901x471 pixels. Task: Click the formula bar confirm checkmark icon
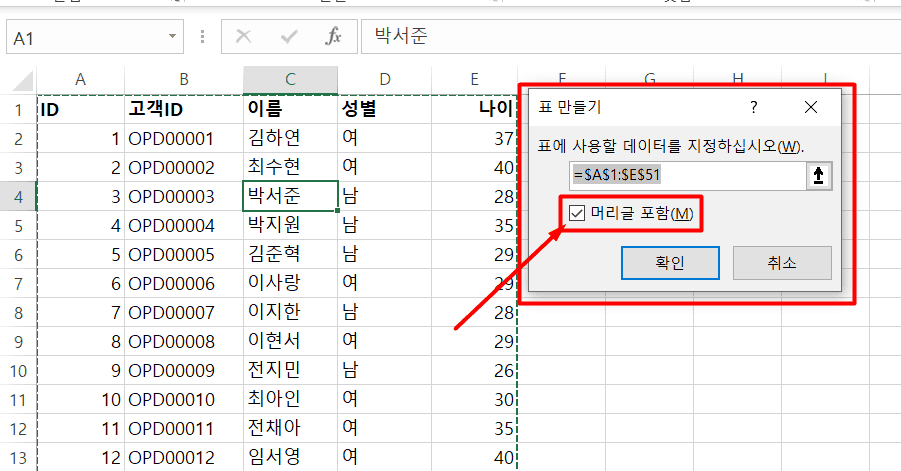point(288,37)
